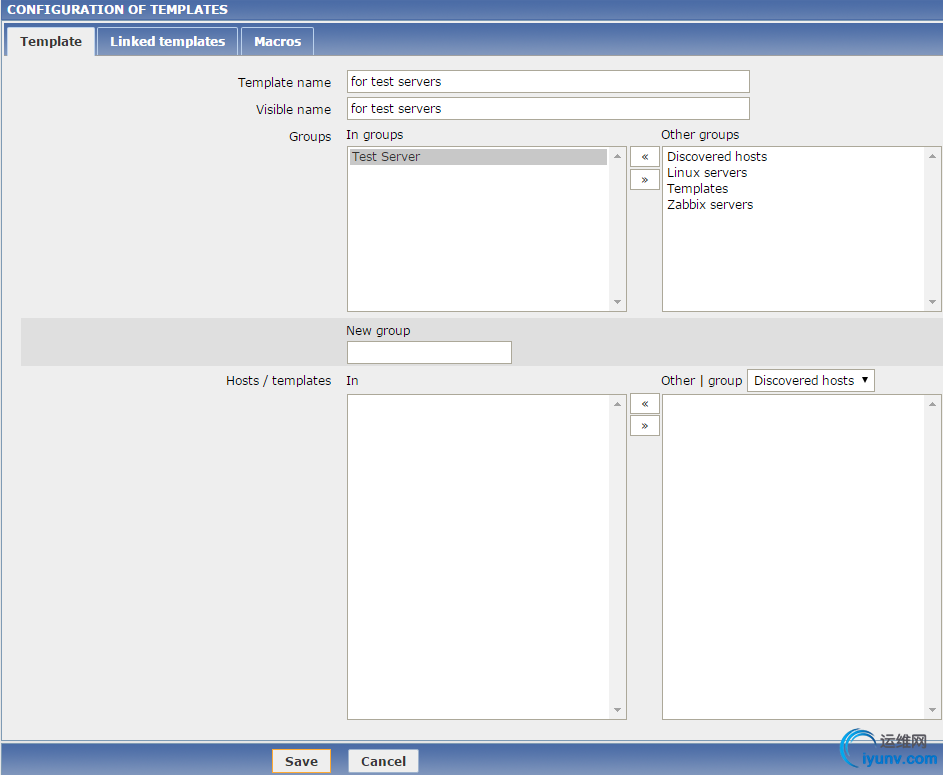This screenshot has width=943, height=775.
Task: Click the Template name input field
Action: tap(548, 82)
